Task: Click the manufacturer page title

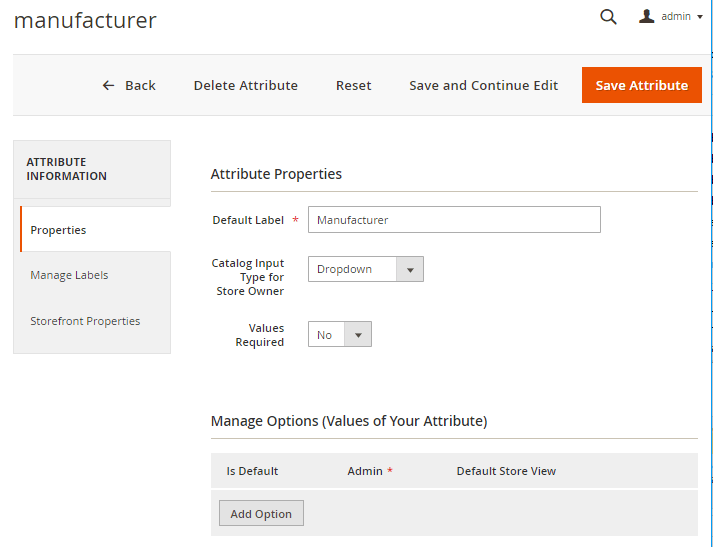Action: (85, 20)
